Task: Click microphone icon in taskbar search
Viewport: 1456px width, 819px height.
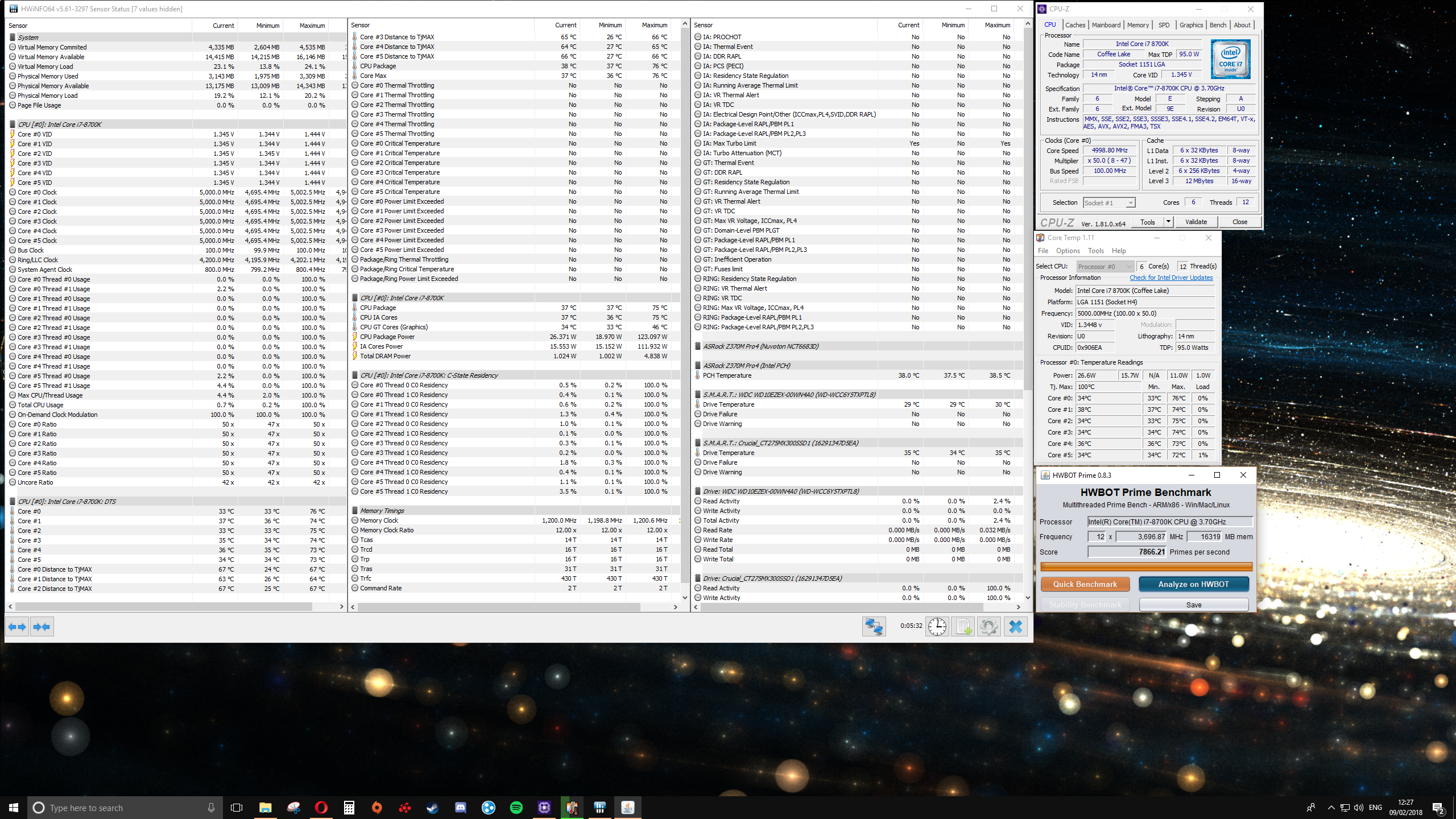Action: tap(211, 808)
